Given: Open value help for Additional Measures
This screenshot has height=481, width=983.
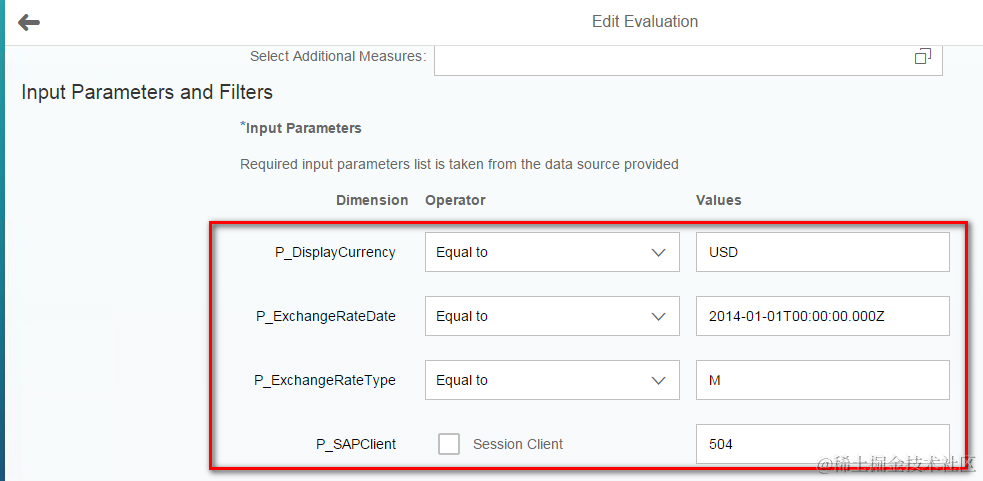Looking at the screenshot, I should pos(922,57).
